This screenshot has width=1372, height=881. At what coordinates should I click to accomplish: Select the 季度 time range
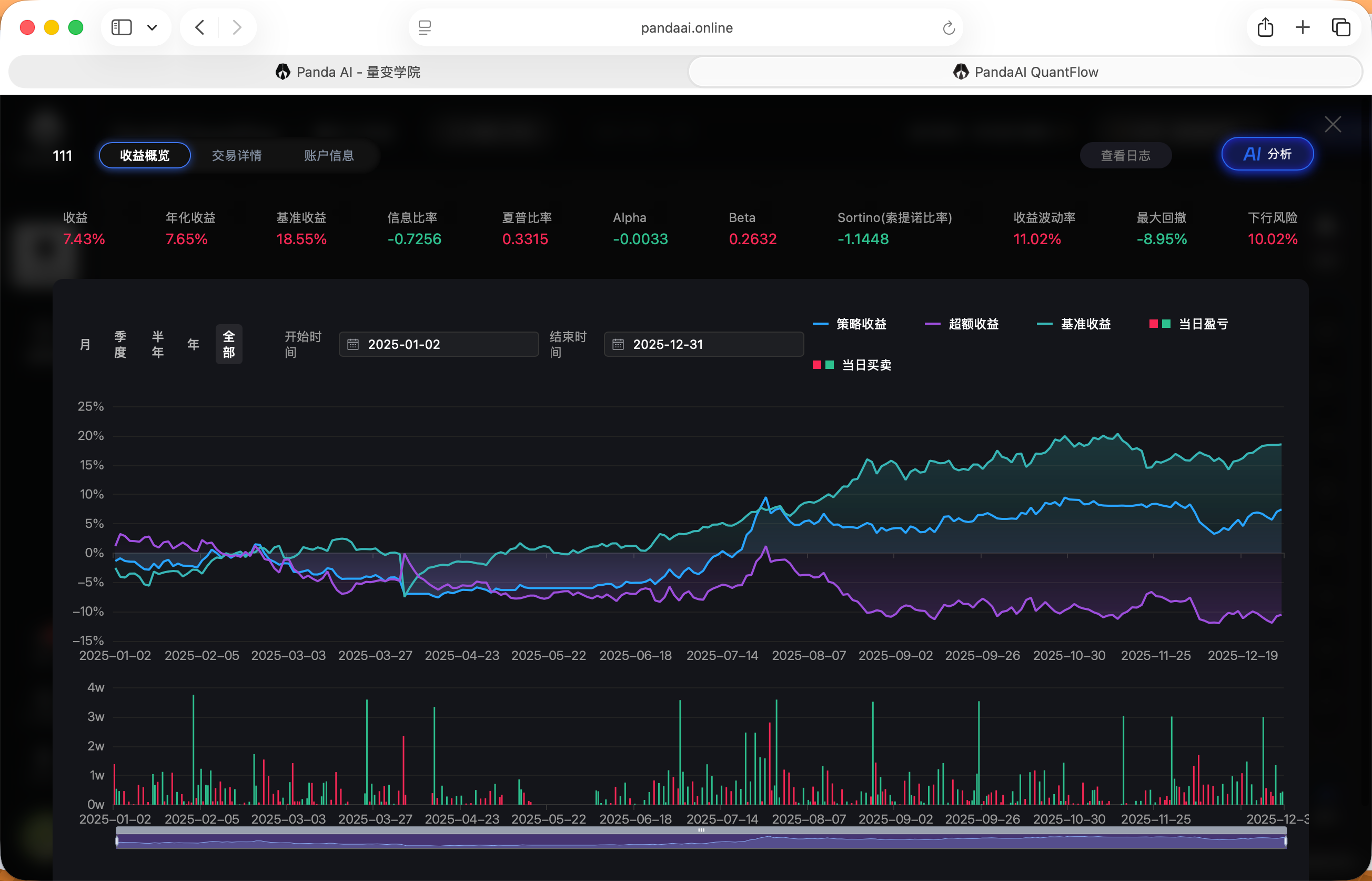[120, 344]
